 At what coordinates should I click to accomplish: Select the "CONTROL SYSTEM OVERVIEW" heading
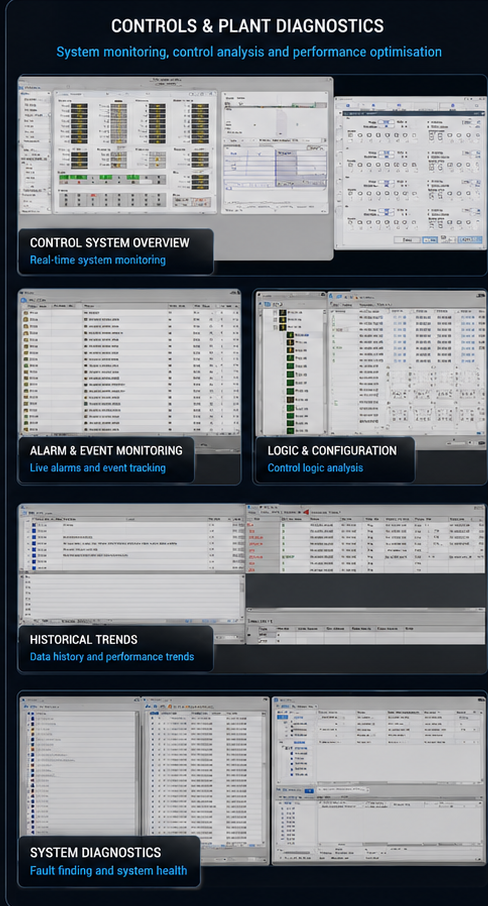[x=110, y=243]
